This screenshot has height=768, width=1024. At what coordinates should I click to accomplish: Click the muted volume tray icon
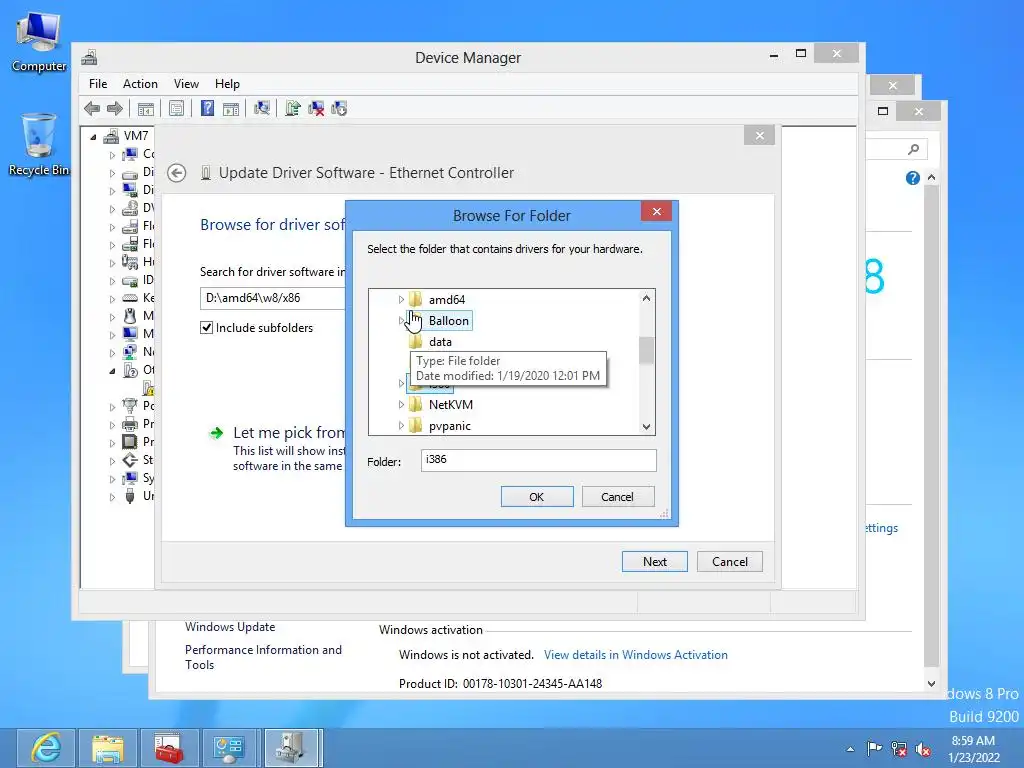[923, 749]
